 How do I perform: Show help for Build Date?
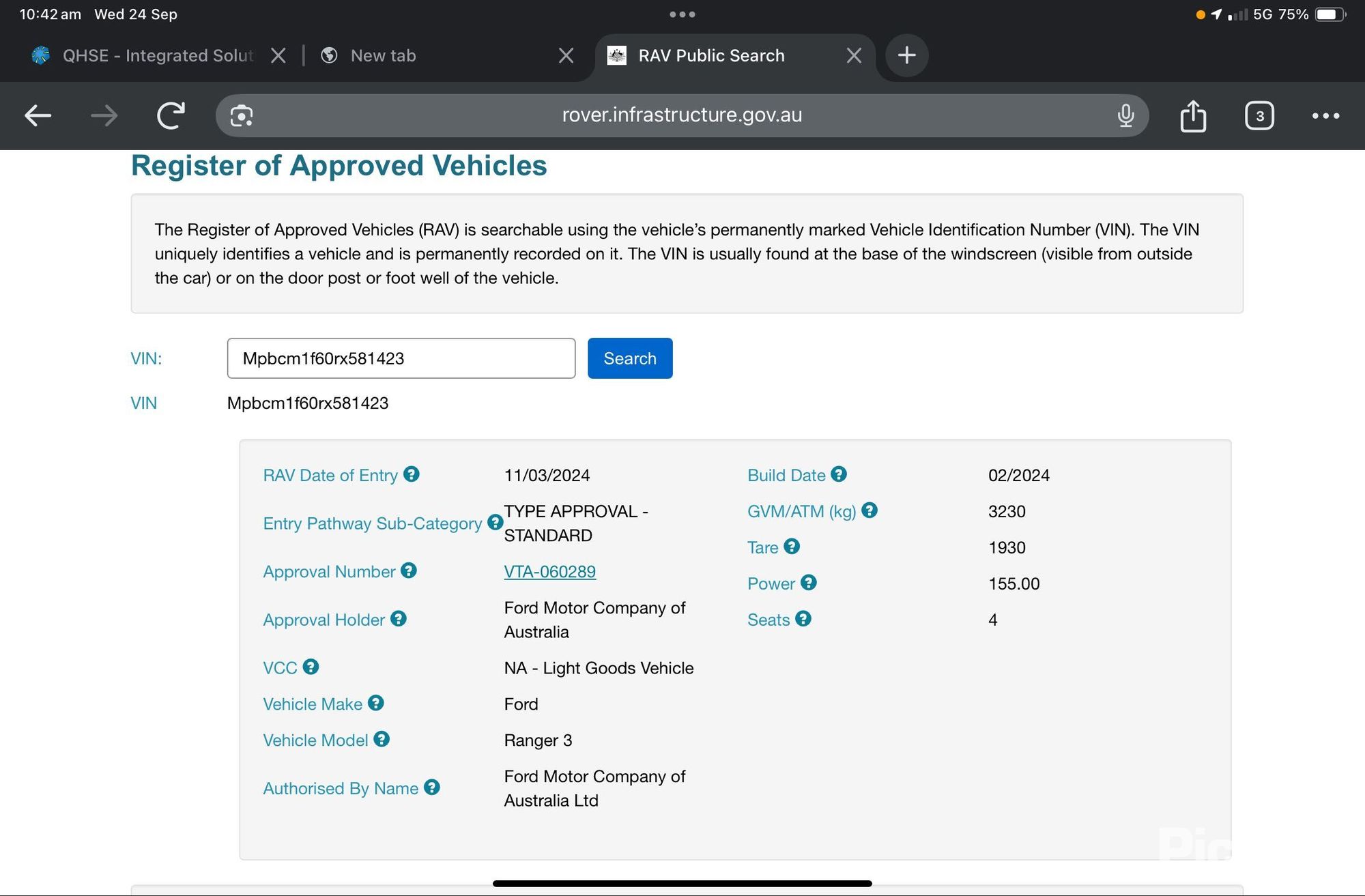click(838, 474)
